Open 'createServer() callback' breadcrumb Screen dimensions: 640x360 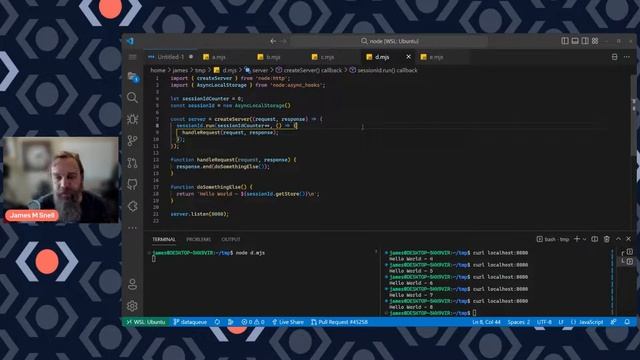309,70
